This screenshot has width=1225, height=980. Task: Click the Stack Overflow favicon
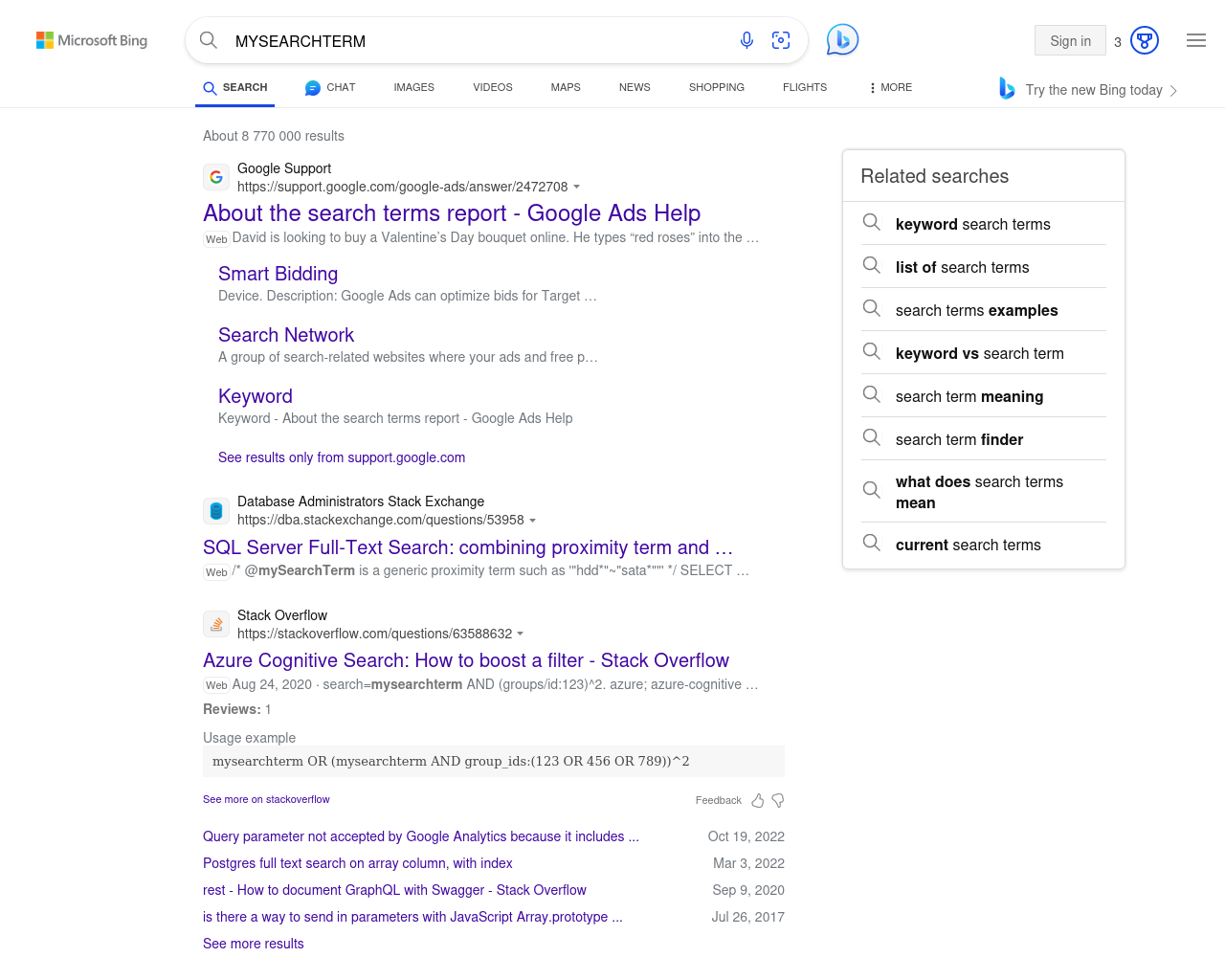(216, 624)
